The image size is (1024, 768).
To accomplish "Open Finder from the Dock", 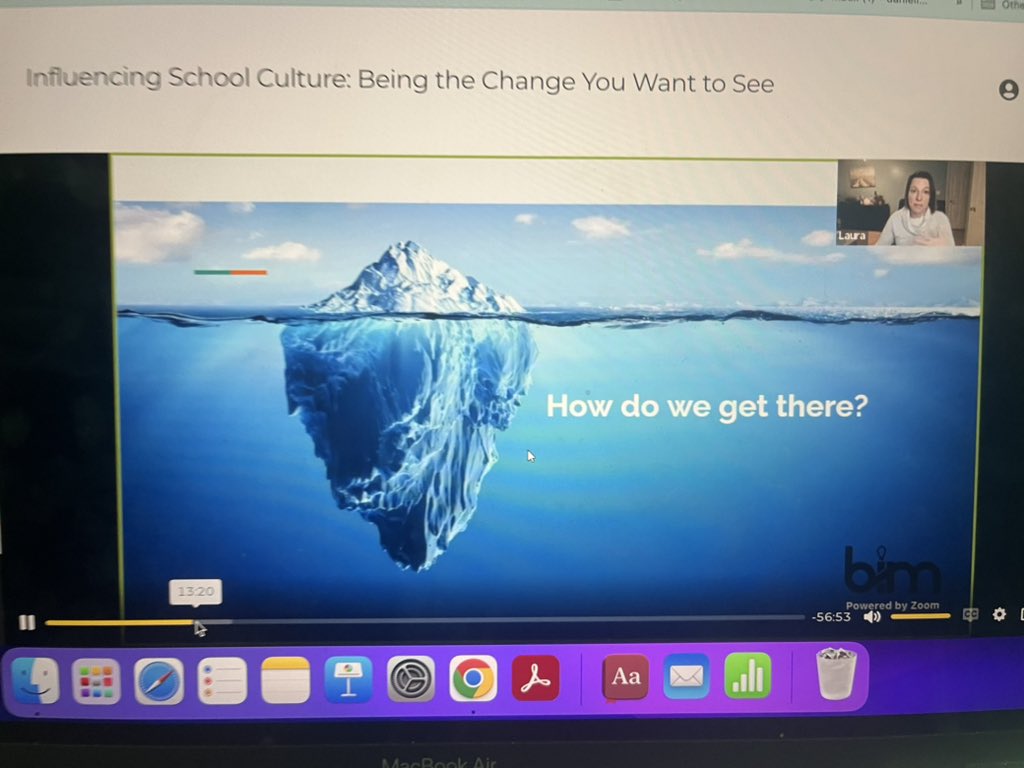I will tap(35, 680).
